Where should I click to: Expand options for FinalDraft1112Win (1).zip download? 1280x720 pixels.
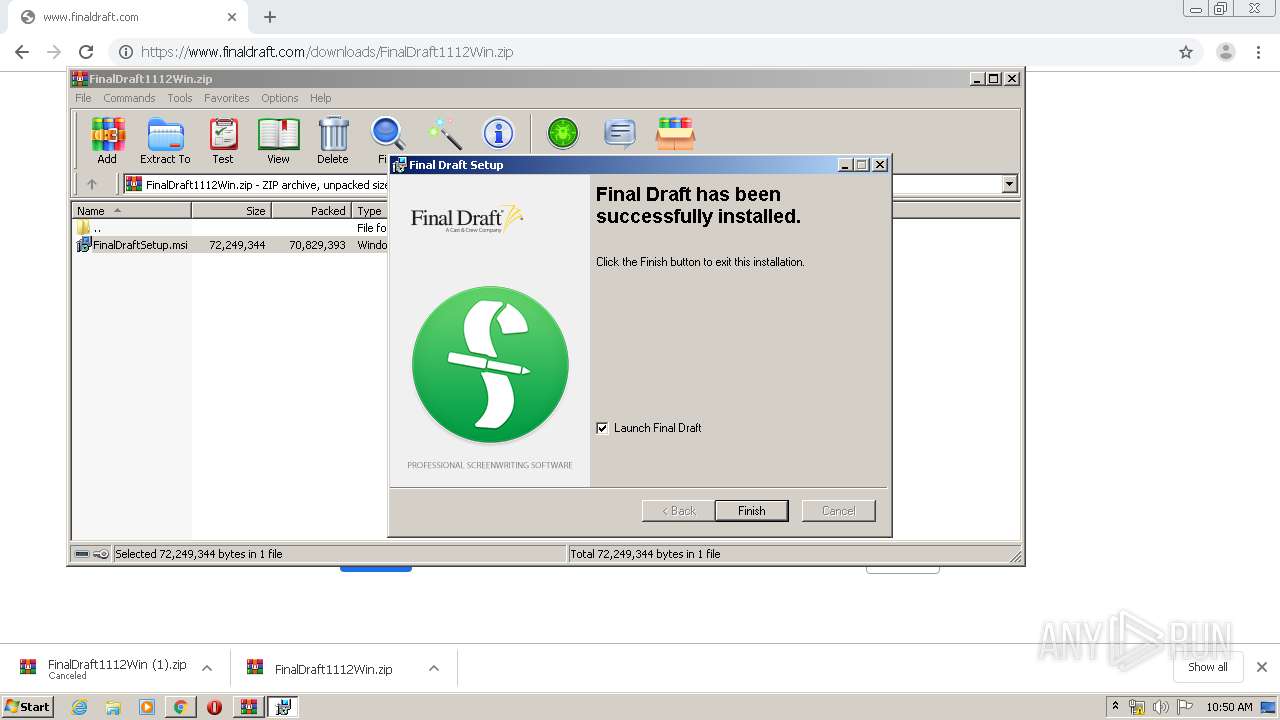[x=207, y=668]
